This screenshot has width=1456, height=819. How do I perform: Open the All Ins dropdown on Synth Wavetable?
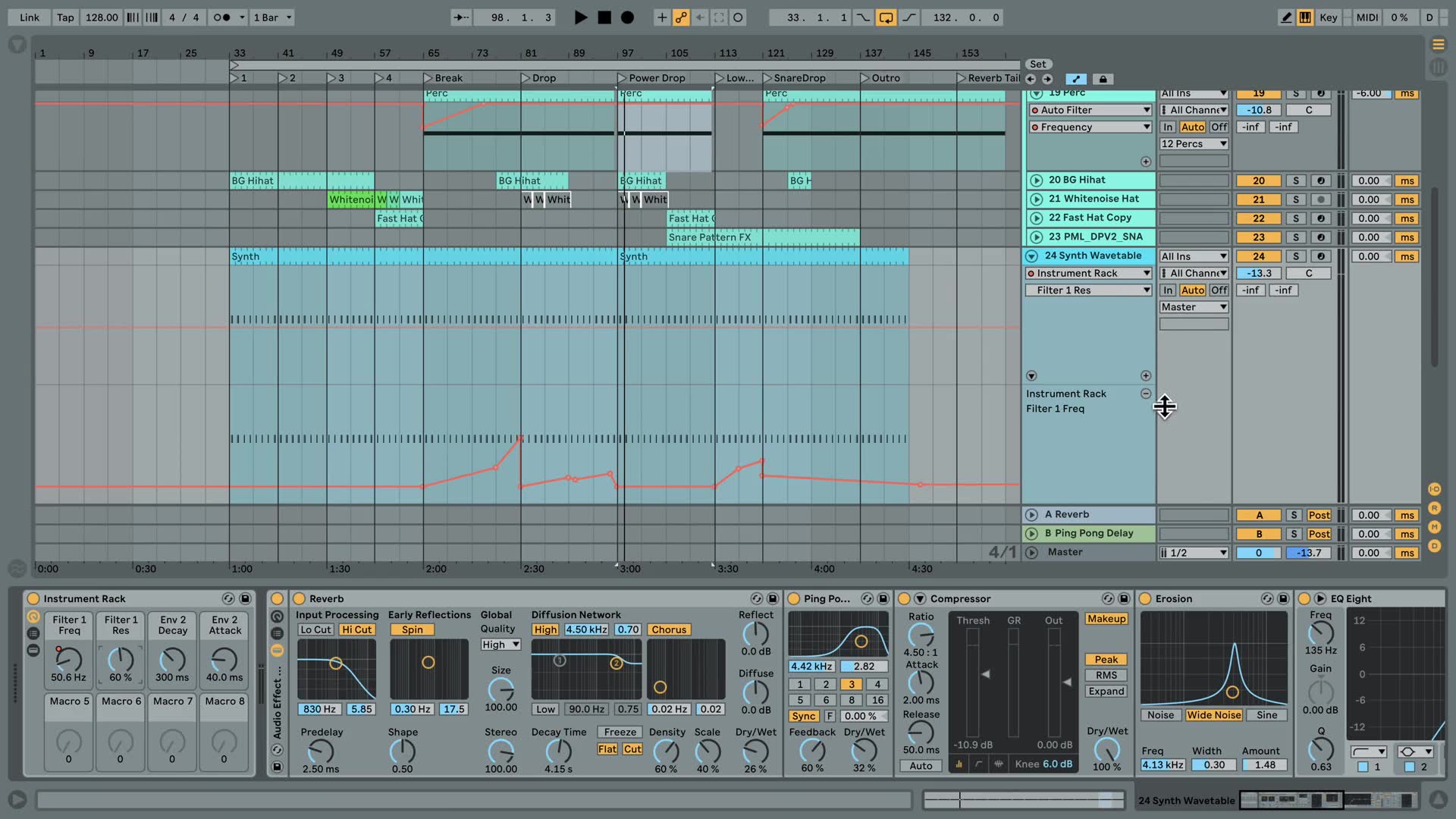(1191, 256)
